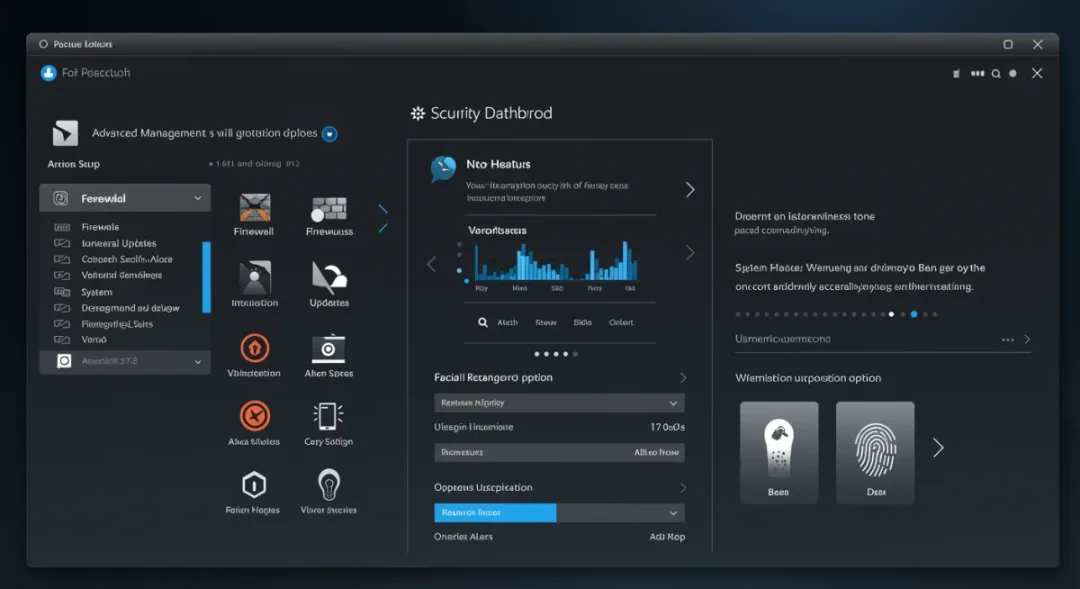1080x589 pixels.
Task: Select the Vhintcicetion orange circle icon
Action: click(x=255, y=348)
